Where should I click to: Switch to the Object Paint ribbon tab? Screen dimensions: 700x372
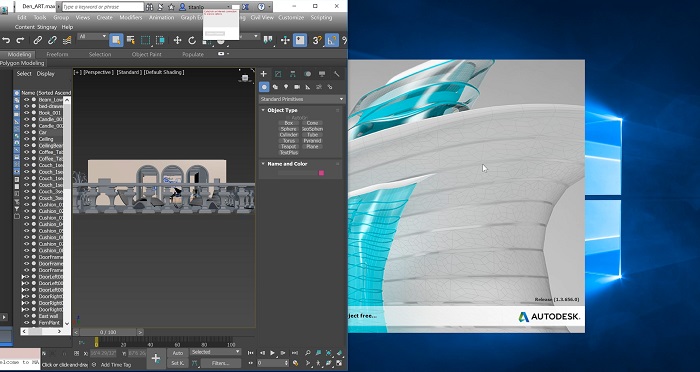point(146,54)
